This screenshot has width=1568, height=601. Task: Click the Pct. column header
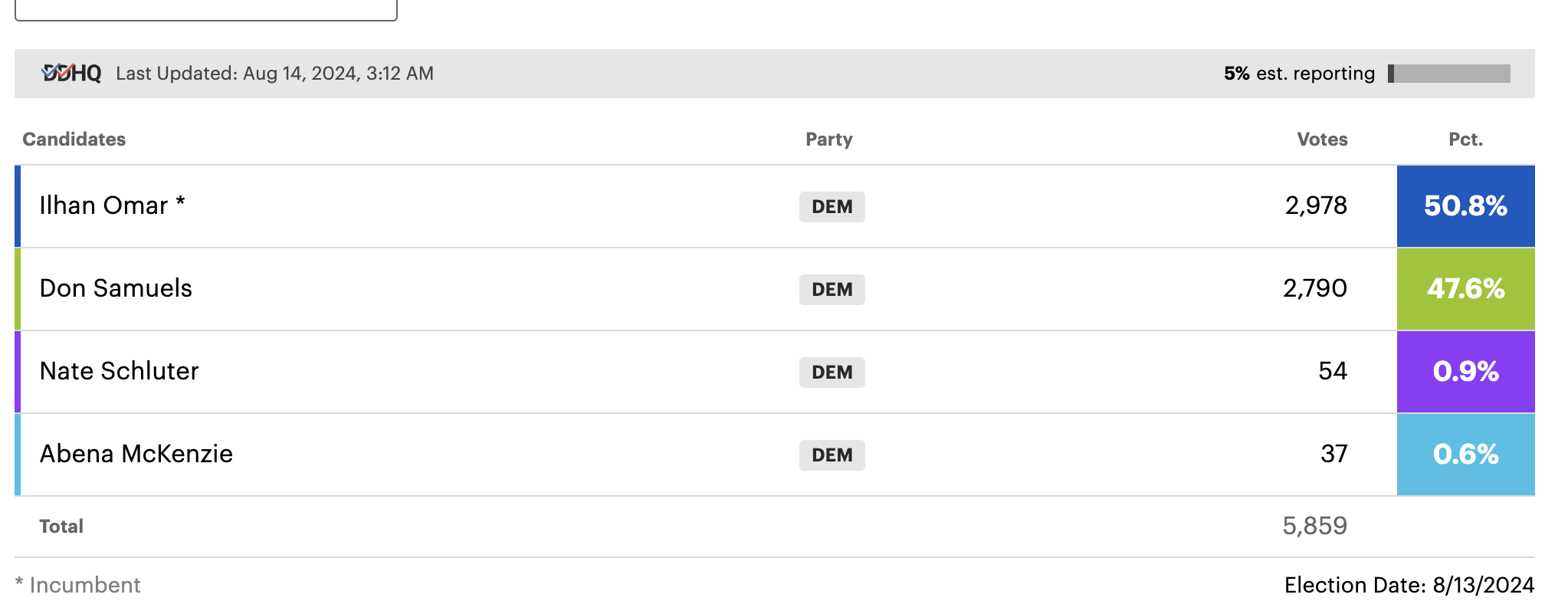tap(1465, 140)
